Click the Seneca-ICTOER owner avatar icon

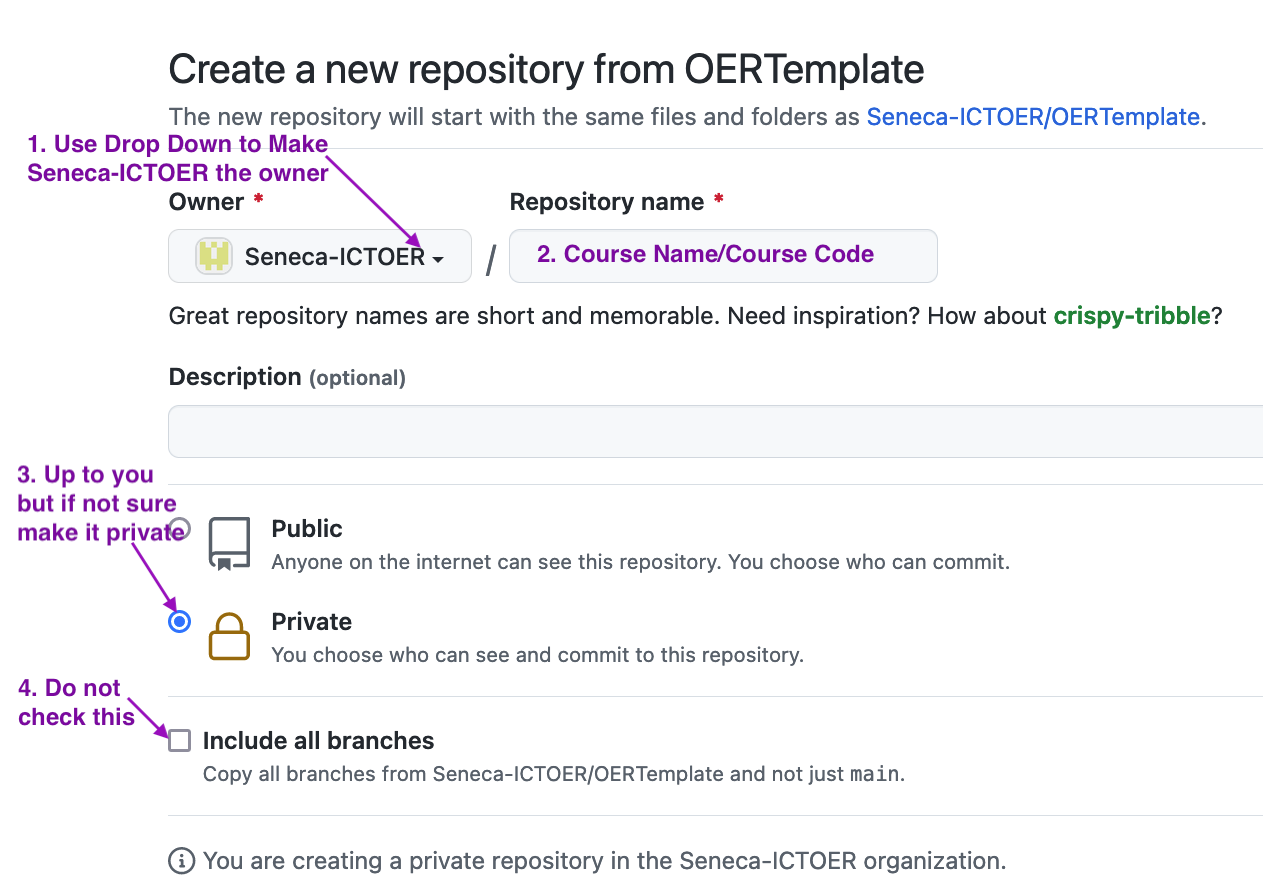click(213, 256)
